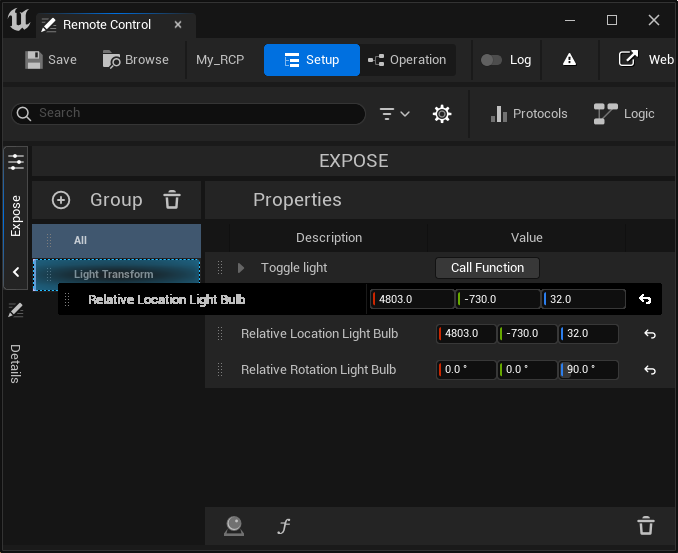The image size is (678, 553).
Task: Click the Call Function button
Action: coord(487,268)
